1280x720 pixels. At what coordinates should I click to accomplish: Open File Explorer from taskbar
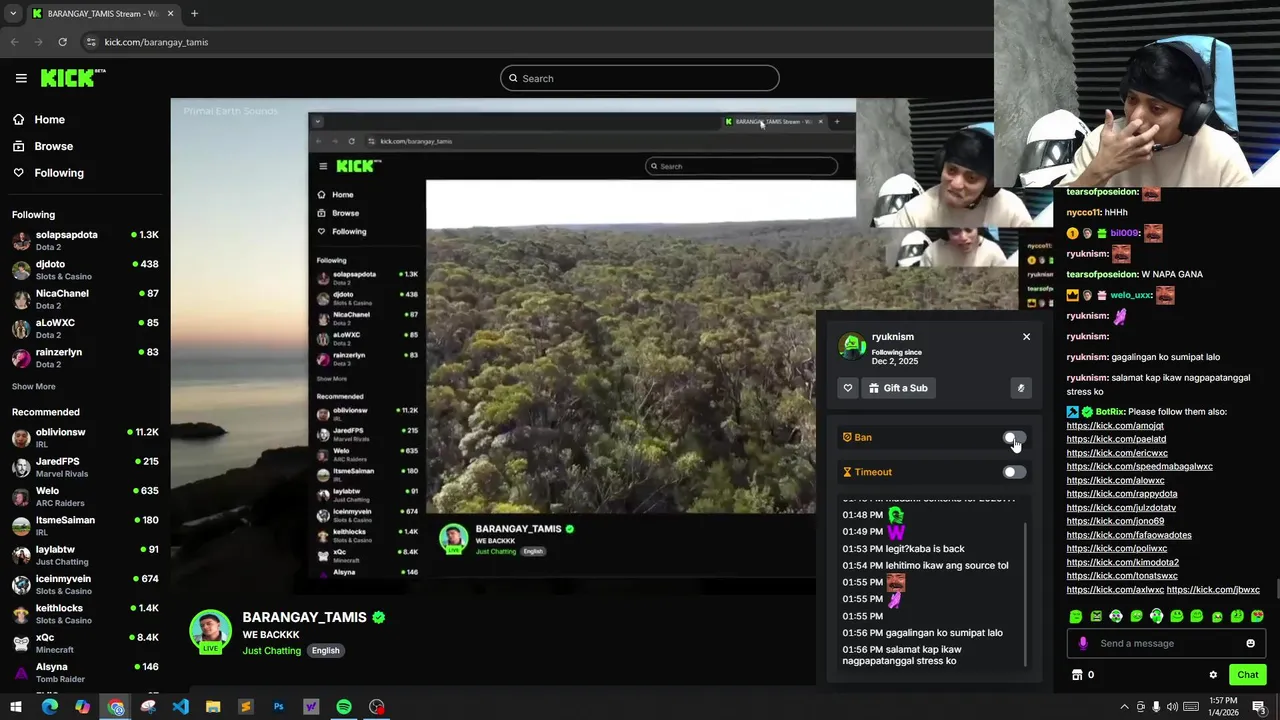tap(213, 707)
